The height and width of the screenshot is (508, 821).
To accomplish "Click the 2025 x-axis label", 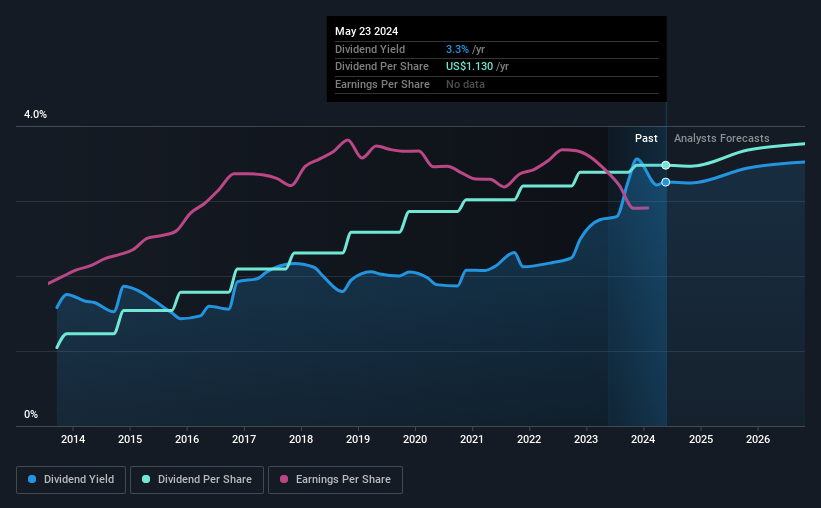I will point(701,439).
